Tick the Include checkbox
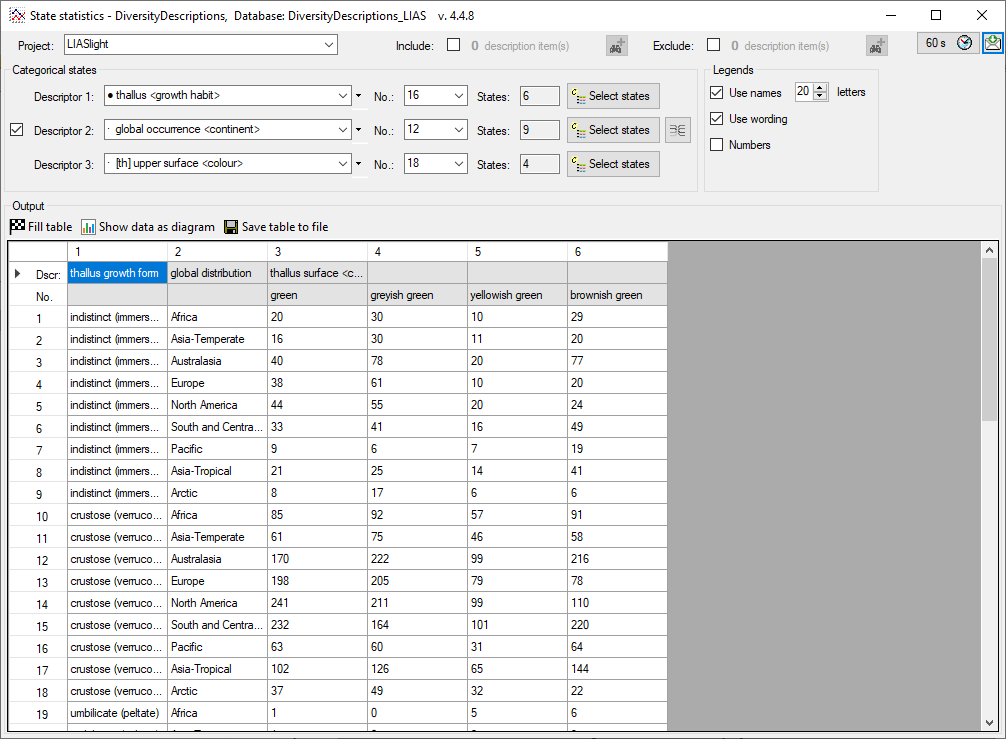 453,45
